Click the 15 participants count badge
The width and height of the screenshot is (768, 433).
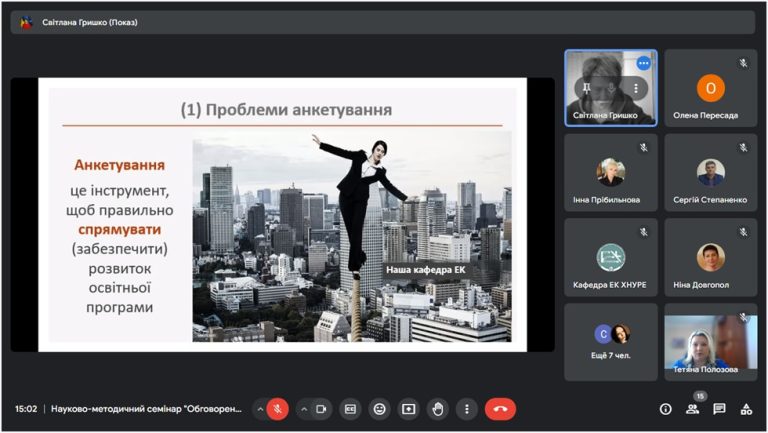(700, 396)
